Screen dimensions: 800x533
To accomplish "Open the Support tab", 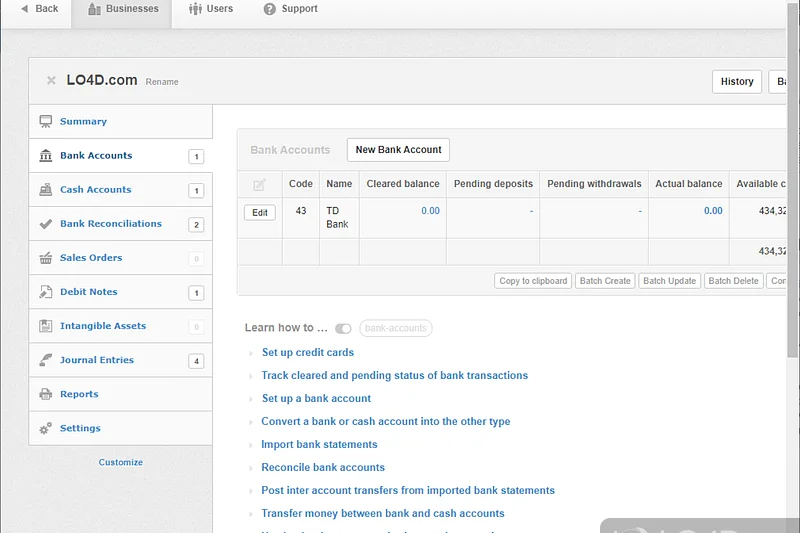I will [291, 9].
